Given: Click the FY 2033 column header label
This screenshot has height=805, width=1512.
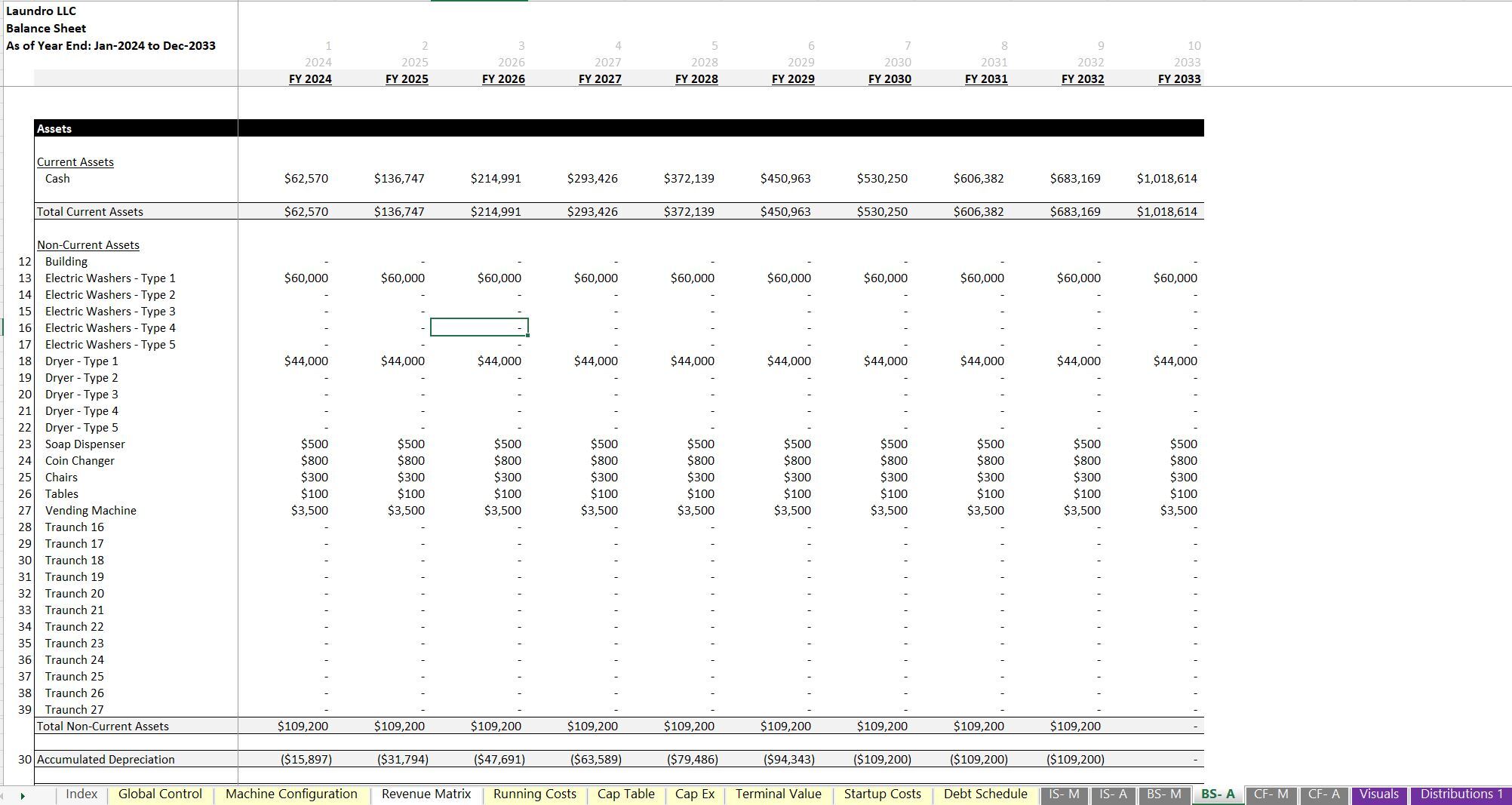Looking at the screenshot, I should [x=1180, y=78].
